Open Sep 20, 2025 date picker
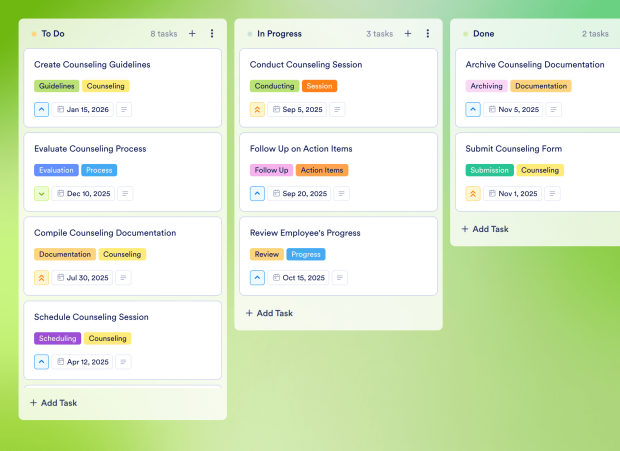620x451 pixels. click(x=298, y=194)
